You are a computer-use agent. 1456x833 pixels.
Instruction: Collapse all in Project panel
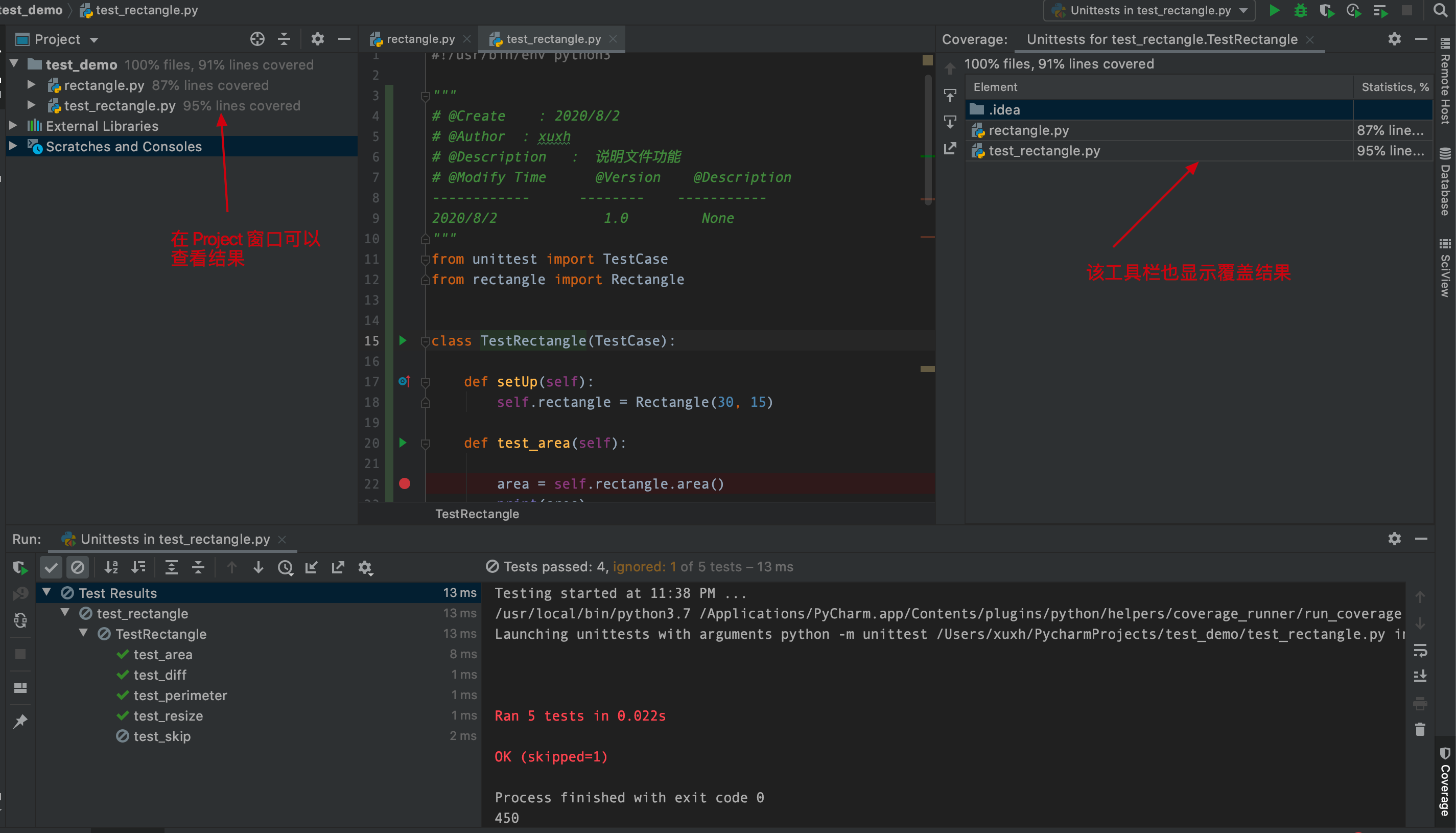(284, 39)
